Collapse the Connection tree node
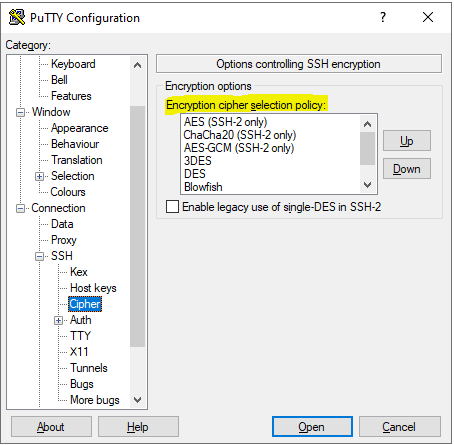The height and width of the screenshot is (445, 454). pyautogui.click(x=20, y=209)
